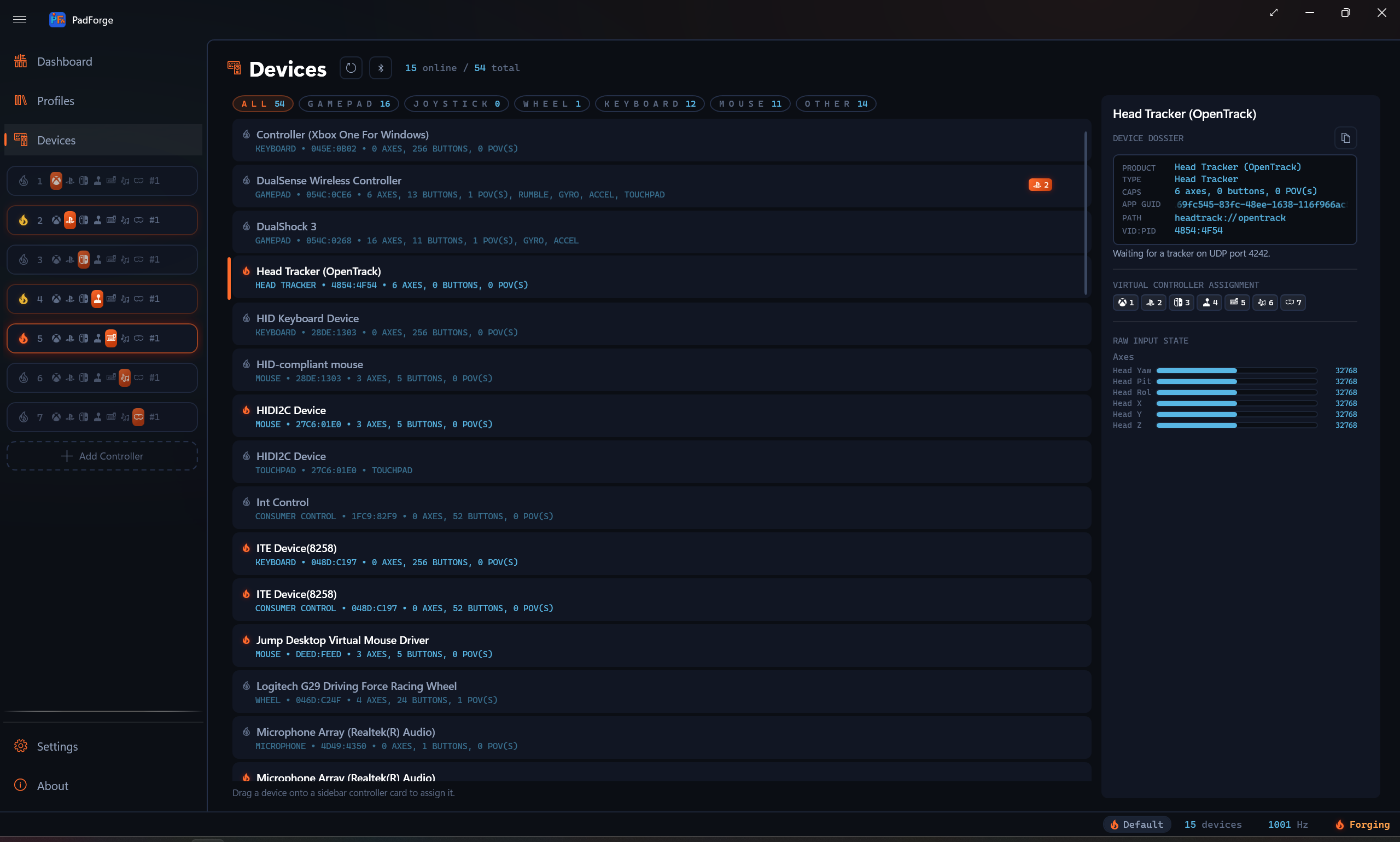Toggle power flame on controller card 3
Screen dimensions: 1400x842
pos(24,260)
